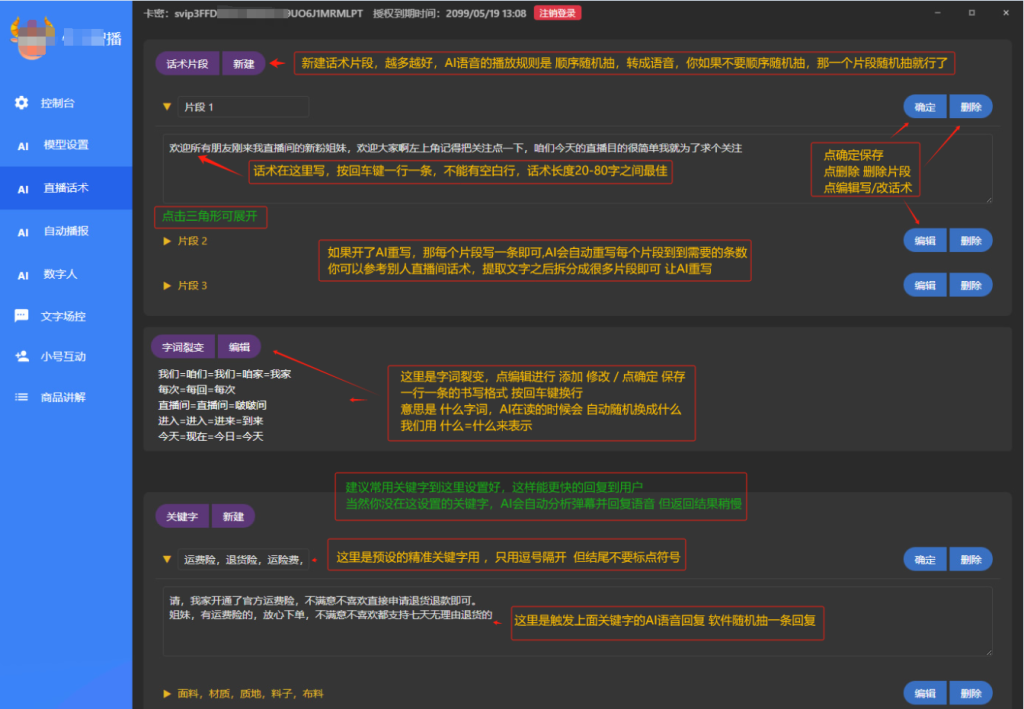
Task: Click 删除 for 片段 3
Action: (x=970, y=285)
